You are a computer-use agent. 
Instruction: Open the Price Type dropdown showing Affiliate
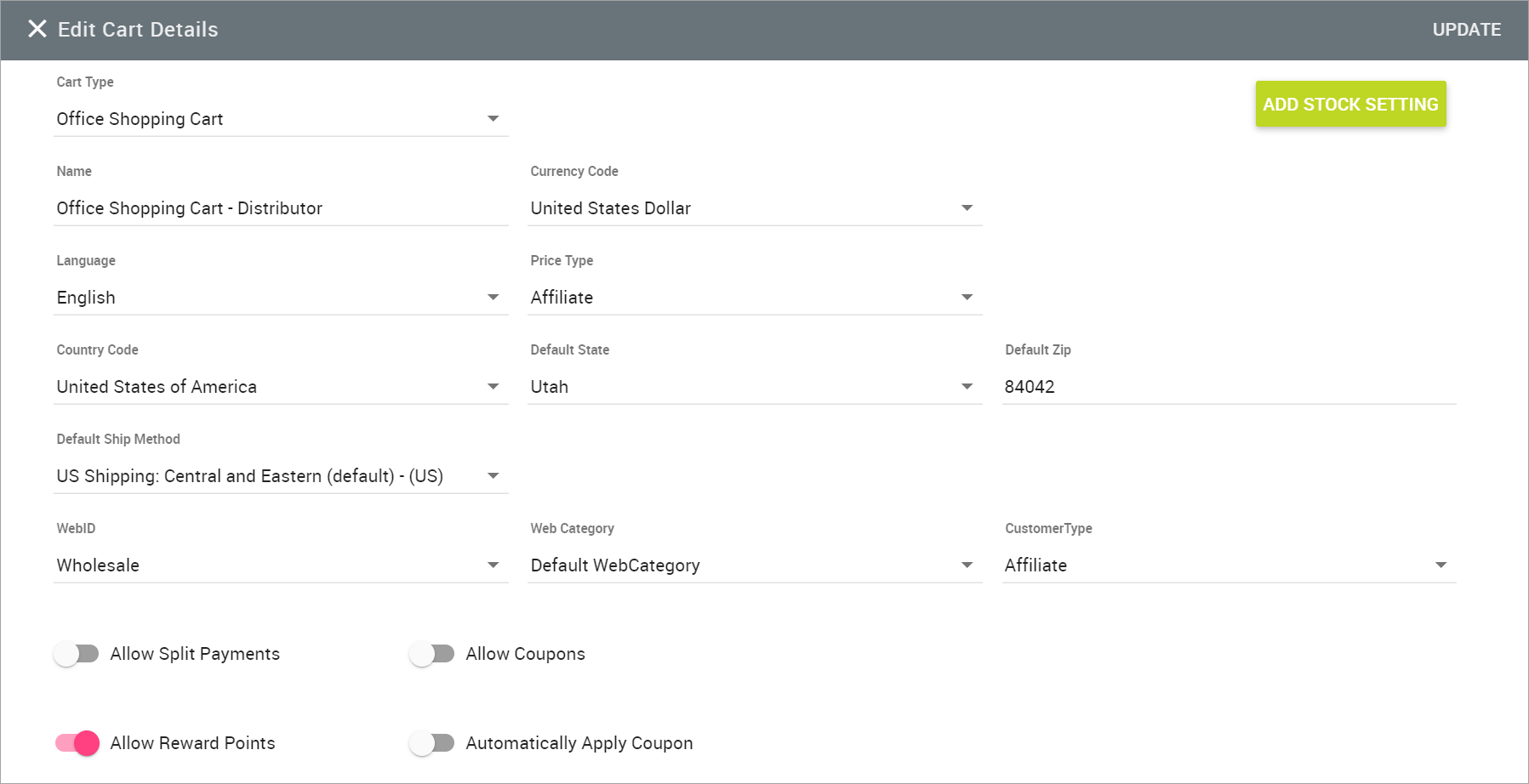coord(967,297)
